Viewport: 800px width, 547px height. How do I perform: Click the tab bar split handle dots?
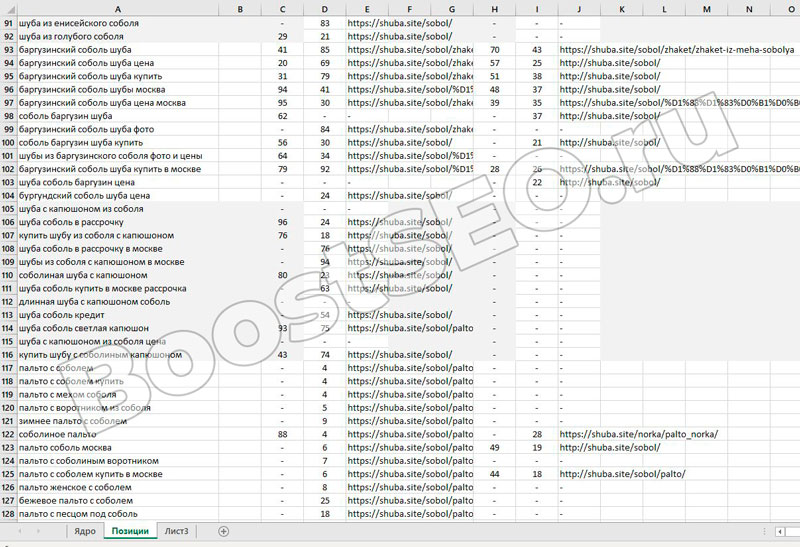click(764, 532)
